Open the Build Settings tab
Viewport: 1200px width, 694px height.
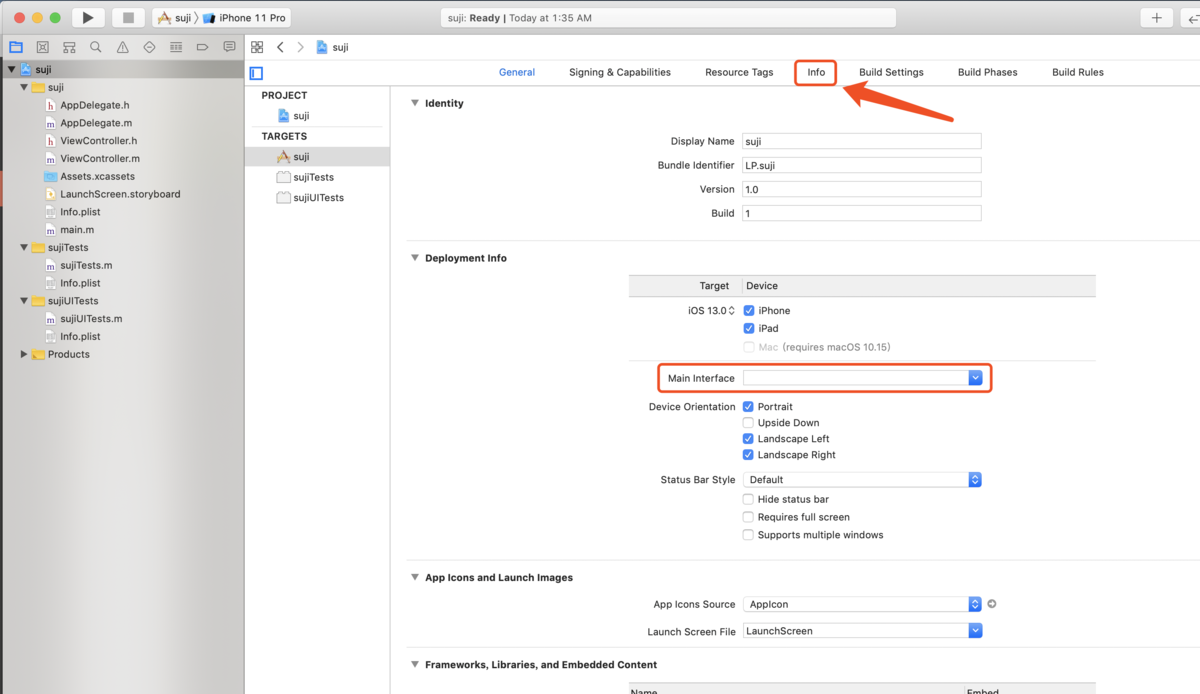point(891,73)
